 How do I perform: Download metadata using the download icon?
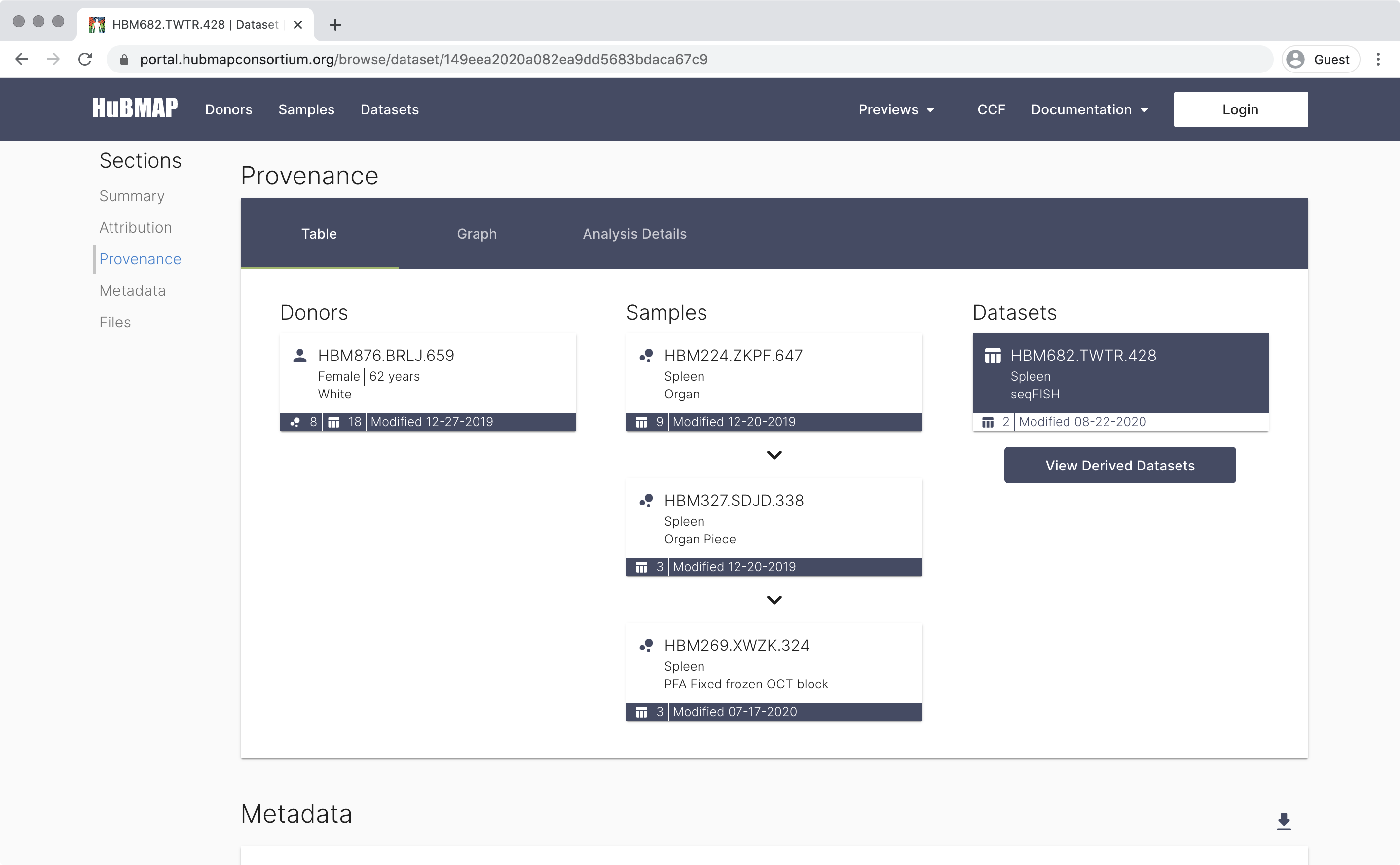point(1284,821)
